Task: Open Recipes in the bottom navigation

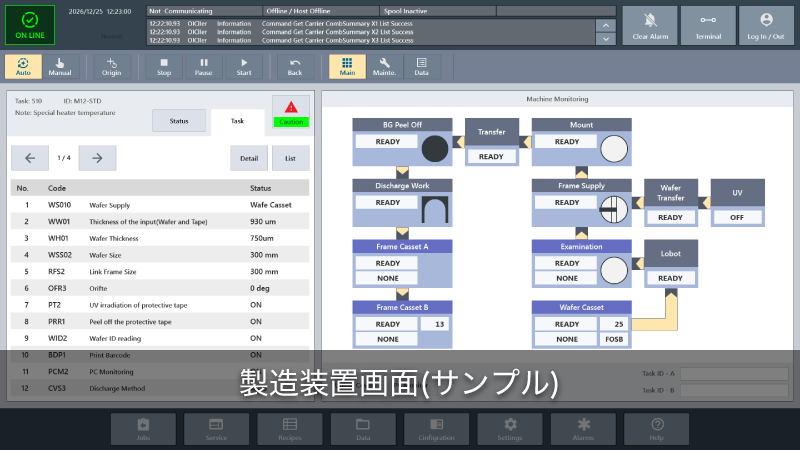Action: point(290,429)
